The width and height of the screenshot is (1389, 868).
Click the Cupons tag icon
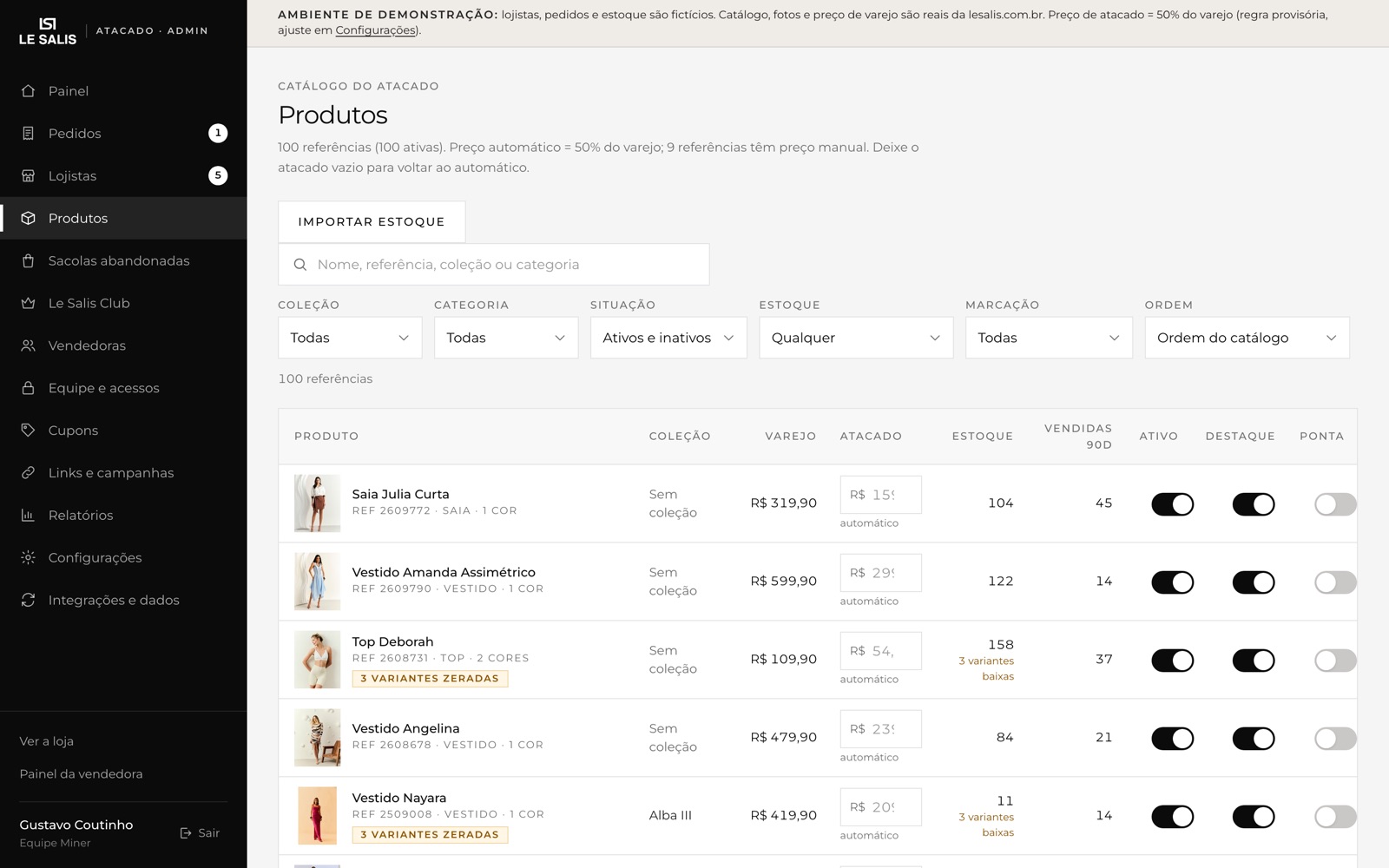coord(28,431)
